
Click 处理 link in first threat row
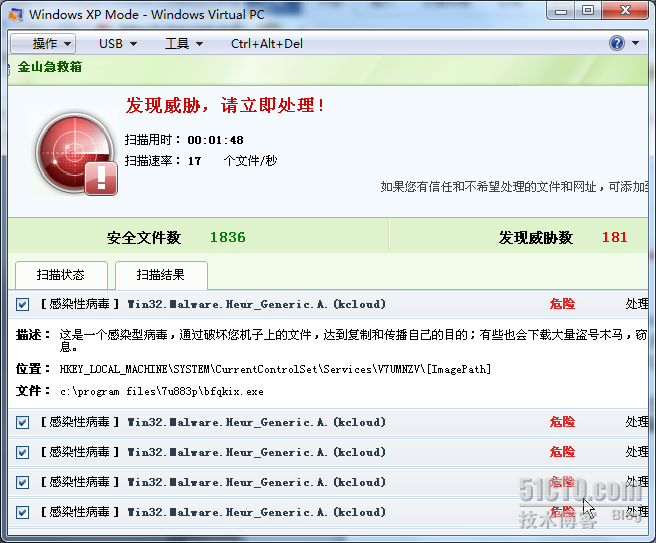tap(636, 304)
